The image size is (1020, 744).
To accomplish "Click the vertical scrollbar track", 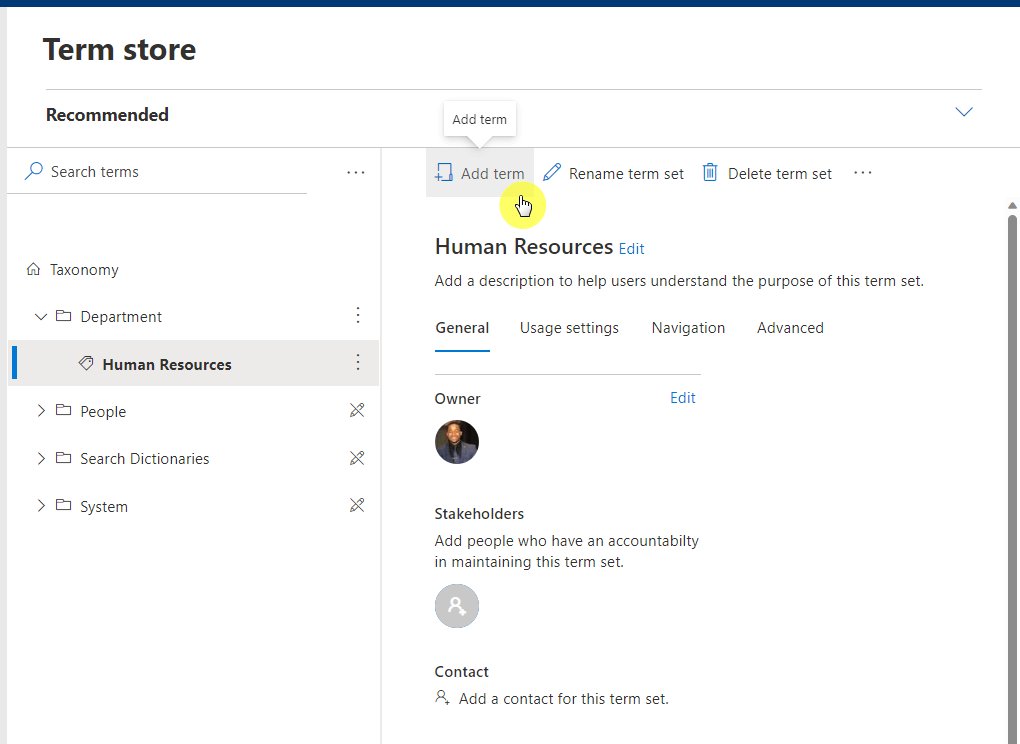I will pyautogui.click(x=1012, y=477).
